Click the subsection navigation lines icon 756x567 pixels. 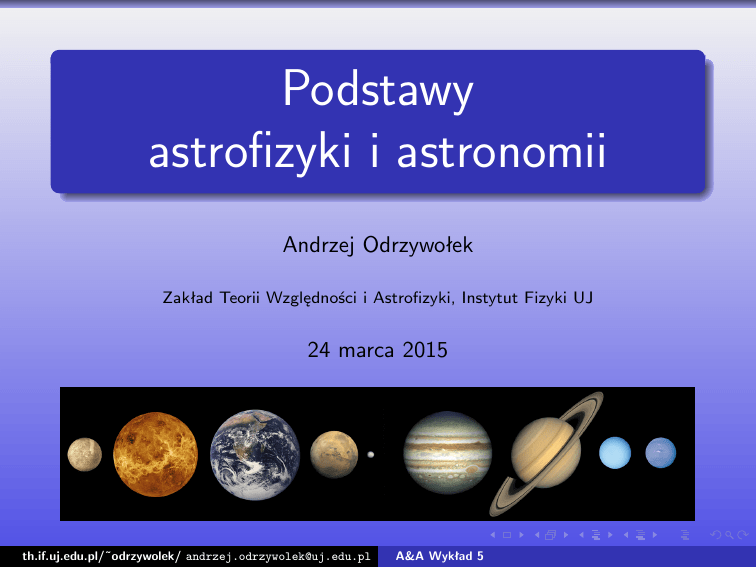coord(597,535)
